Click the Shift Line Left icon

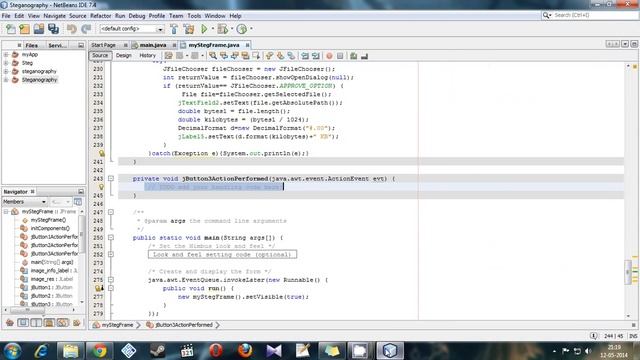(305, 56)
